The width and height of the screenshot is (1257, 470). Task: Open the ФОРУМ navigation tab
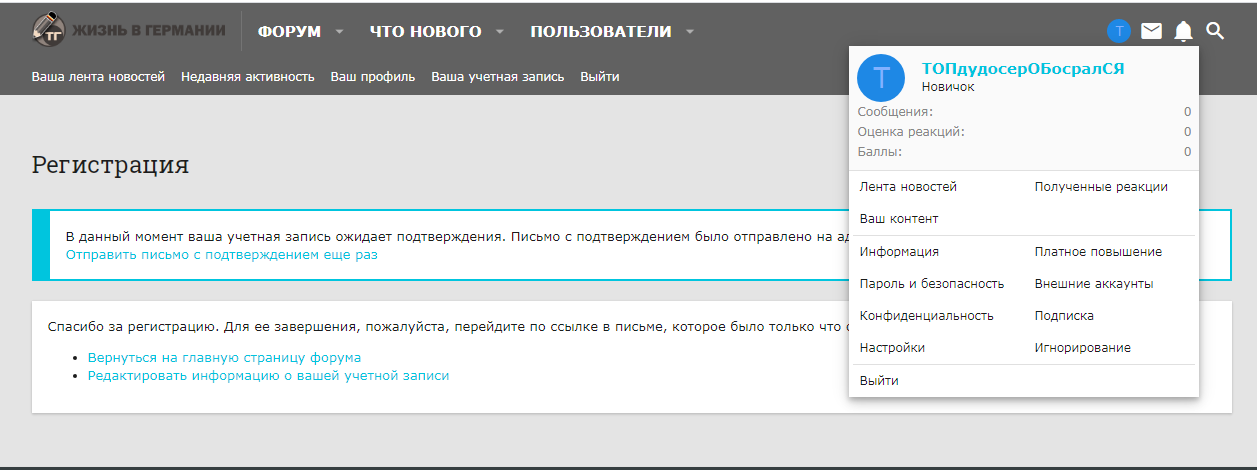coord(289,32)
